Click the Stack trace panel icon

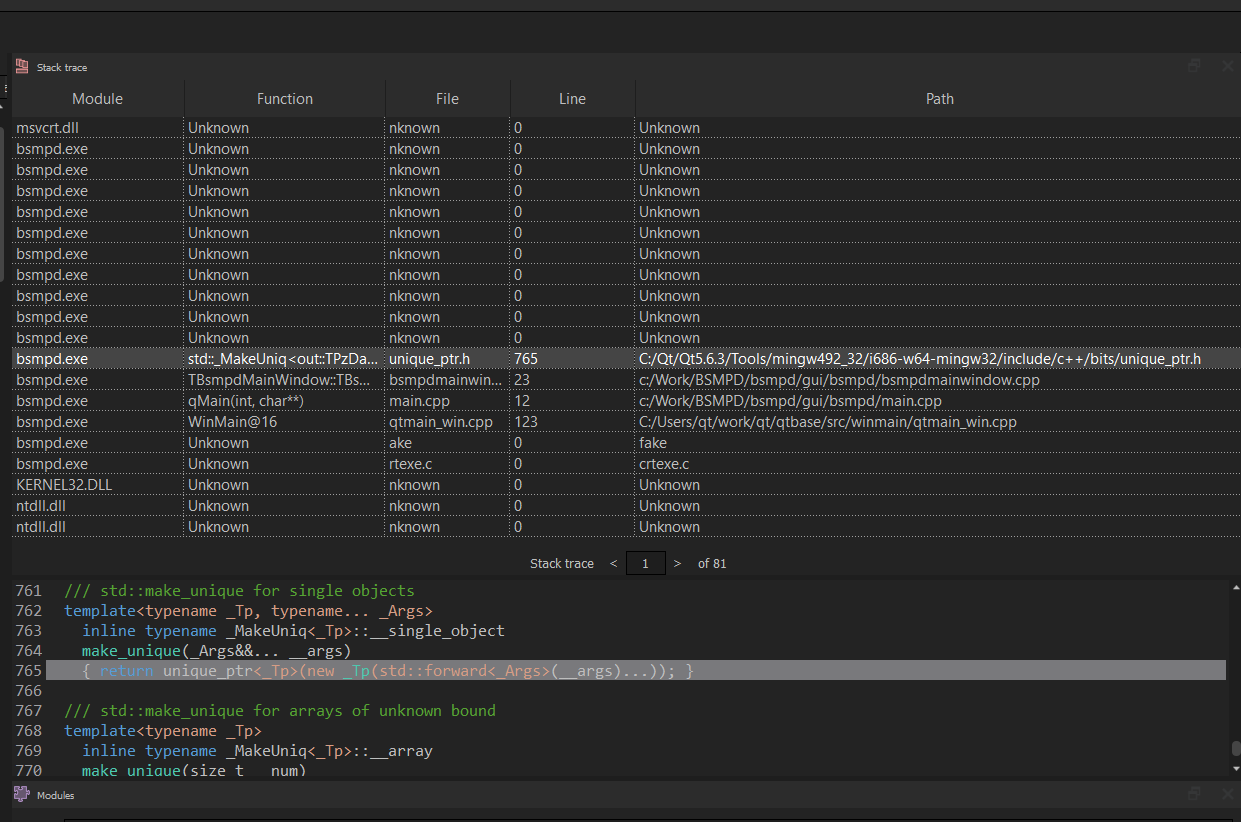[x=20, y=66]
